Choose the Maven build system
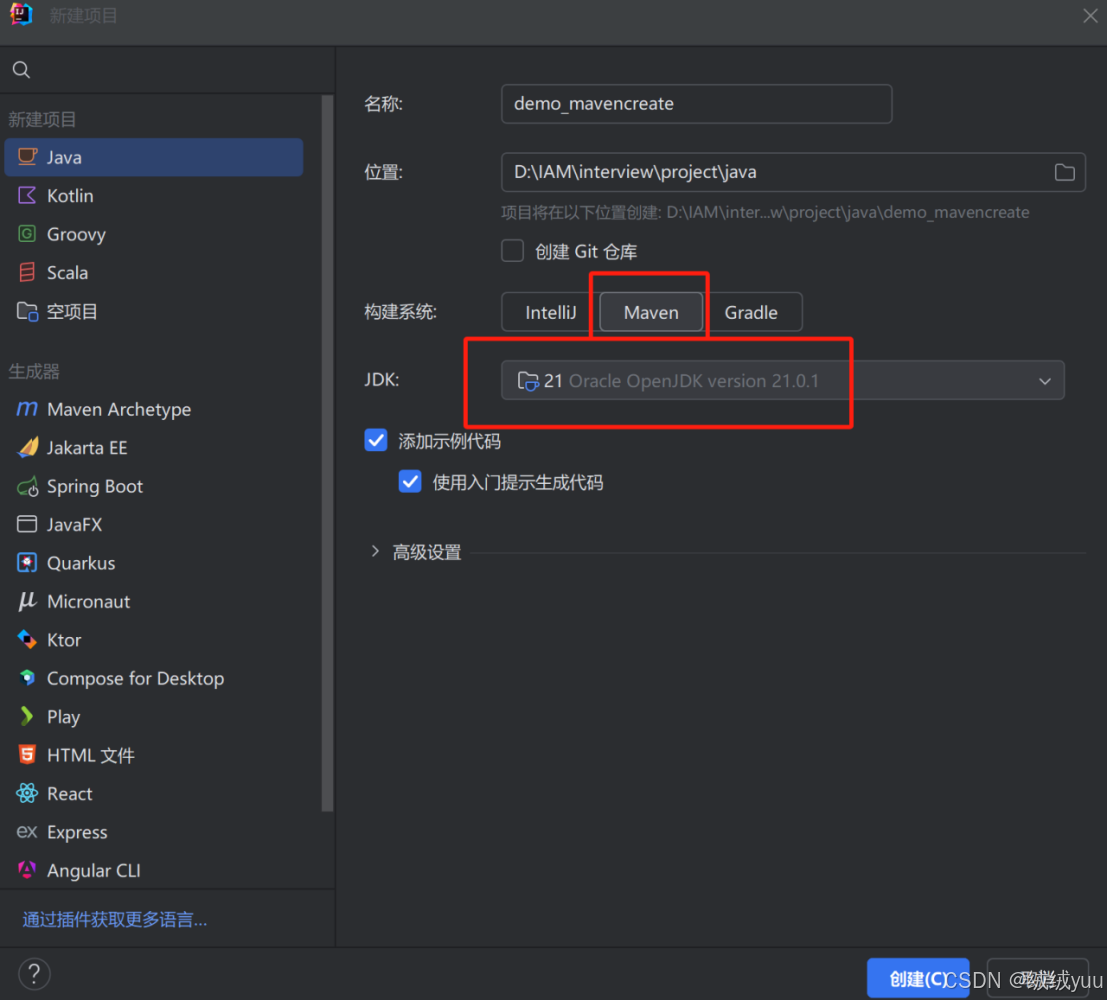This screenshot has height=1001, width=1108. pos(651,312)
